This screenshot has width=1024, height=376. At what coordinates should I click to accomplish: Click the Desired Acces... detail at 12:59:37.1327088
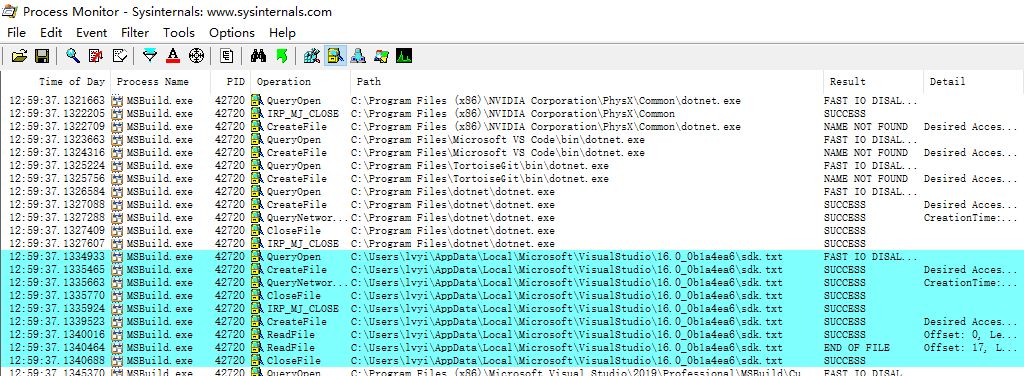click(x=972, y=205)
